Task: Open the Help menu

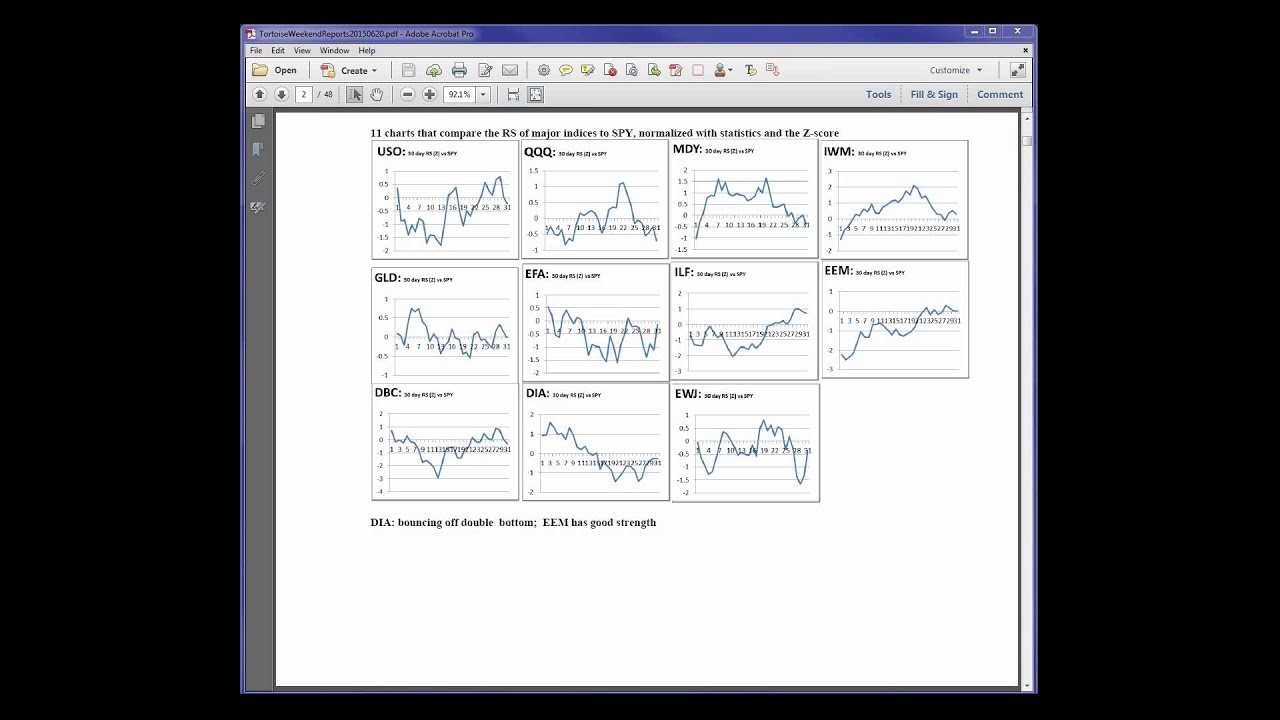Action: tap(367, 50)
